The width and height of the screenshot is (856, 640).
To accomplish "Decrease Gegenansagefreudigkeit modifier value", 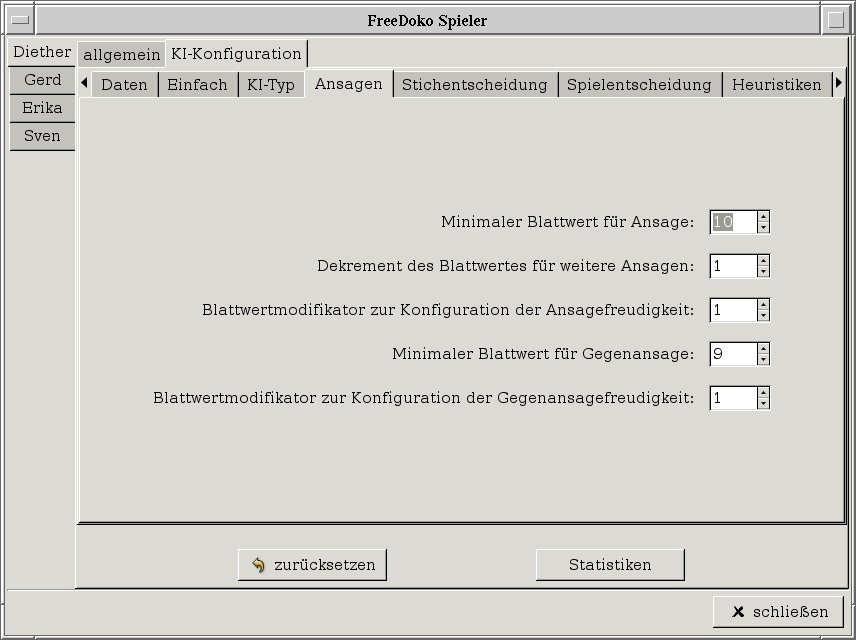I will [x=764, y=403].
